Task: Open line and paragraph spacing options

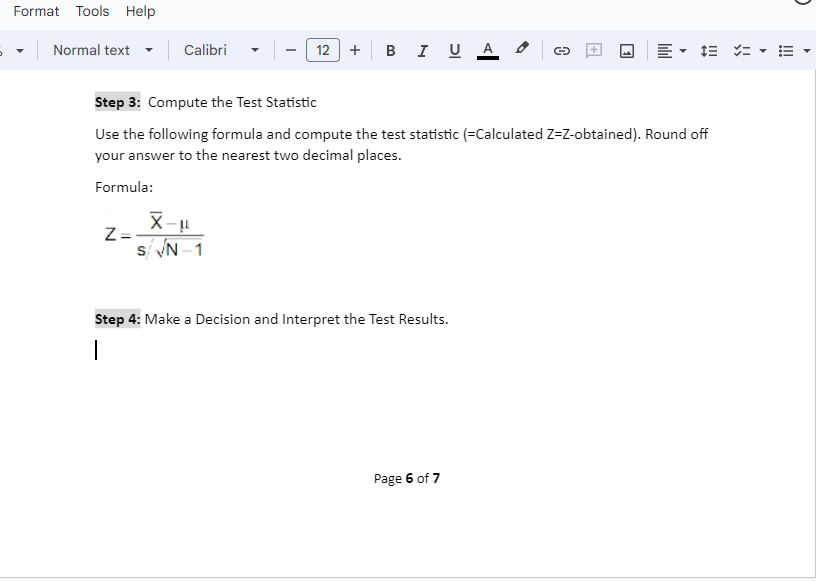Action: coord(709,50)
